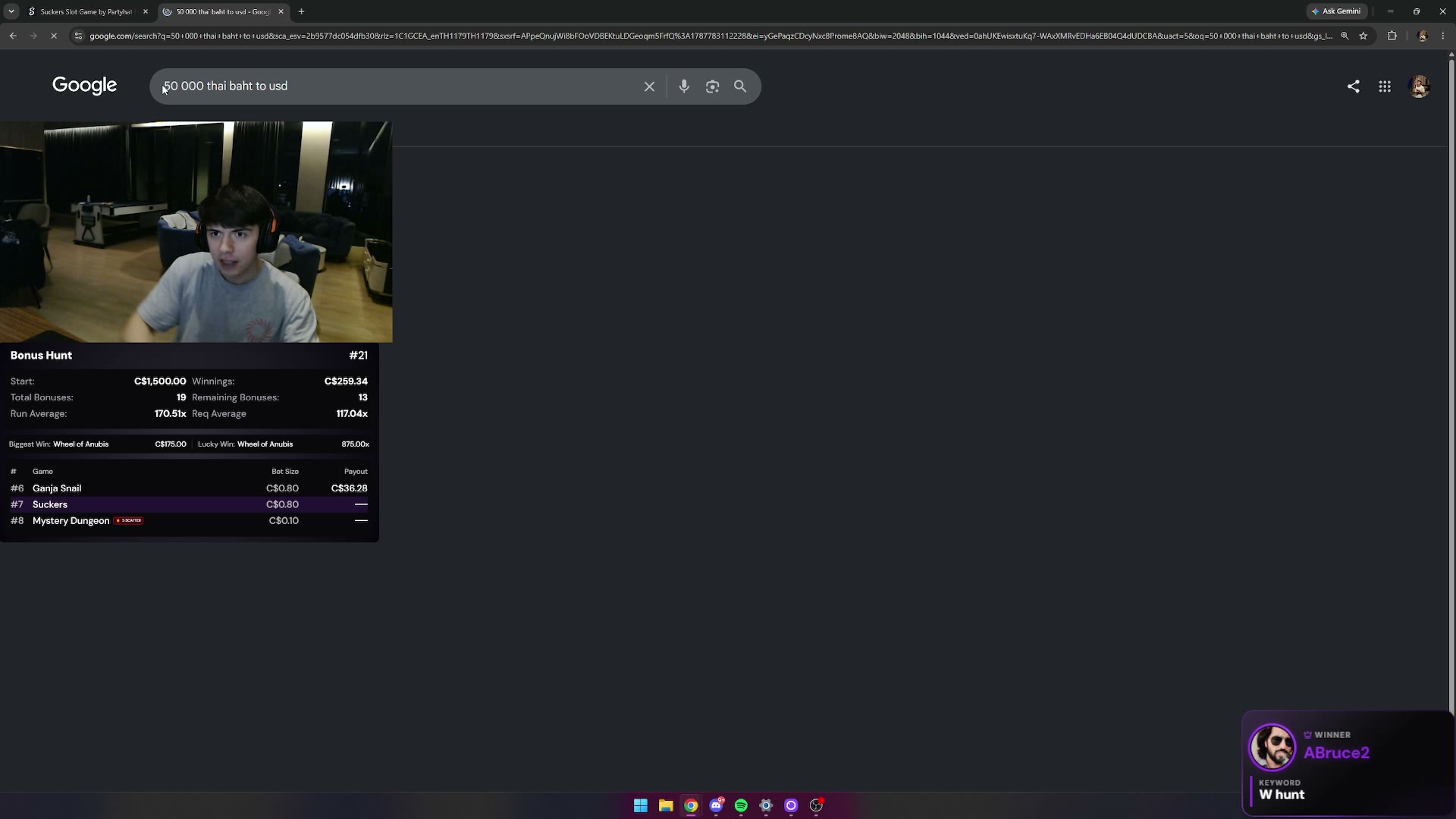Image resolution: width=1456 pixels, height=819 pixels.
Task: Go forward to the next page
Action: click(x=33, y=36)
